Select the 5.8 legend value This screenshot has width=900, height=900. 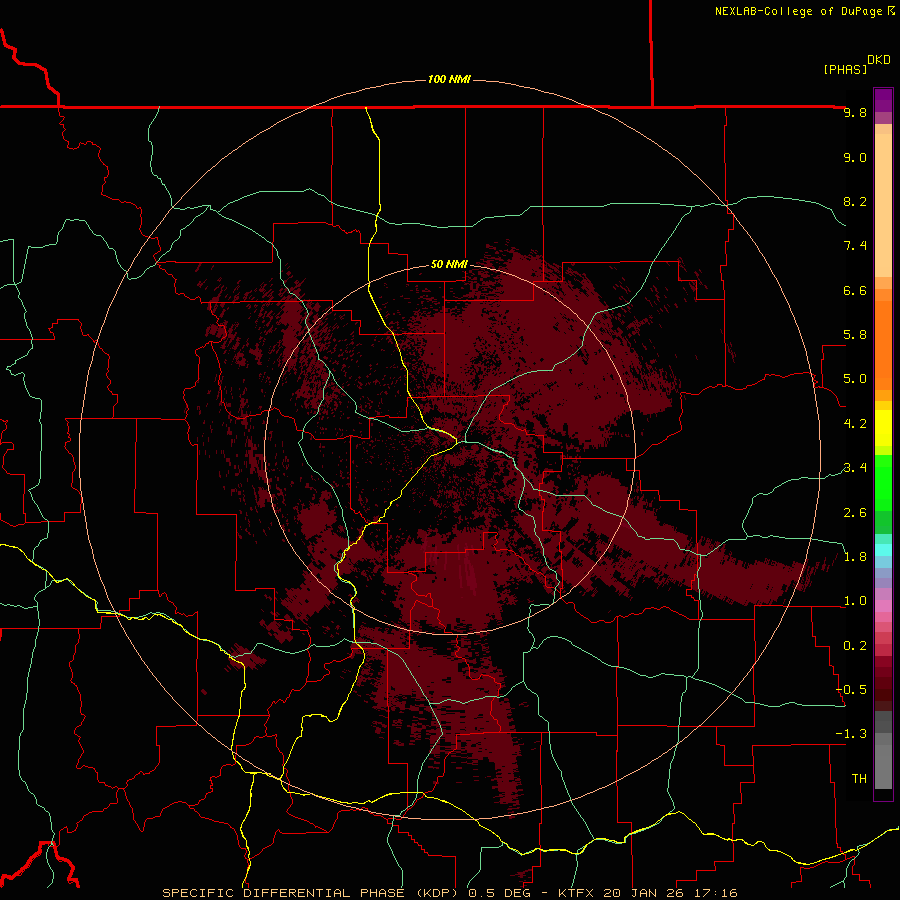pos(855,335)
